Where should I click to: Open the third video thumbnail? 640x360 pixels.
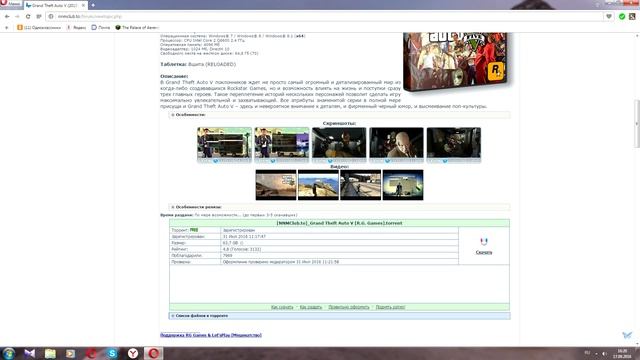(360, 185)
